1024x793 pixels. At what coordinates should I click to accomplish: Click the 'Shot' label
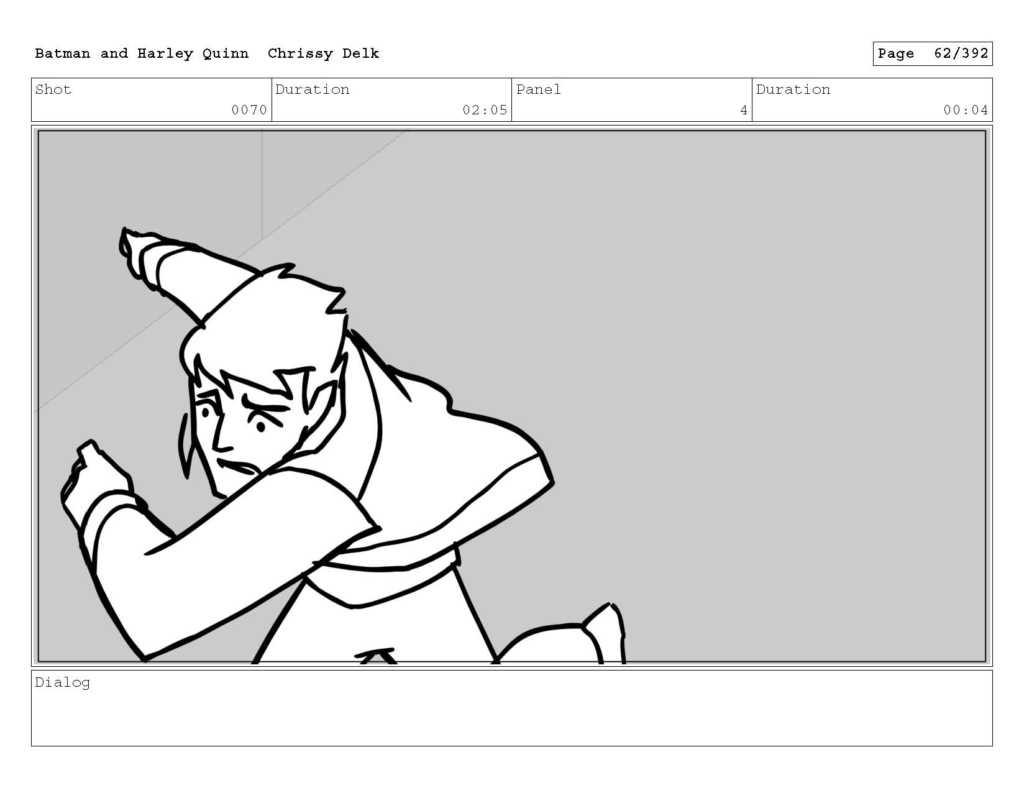(53, 89)
